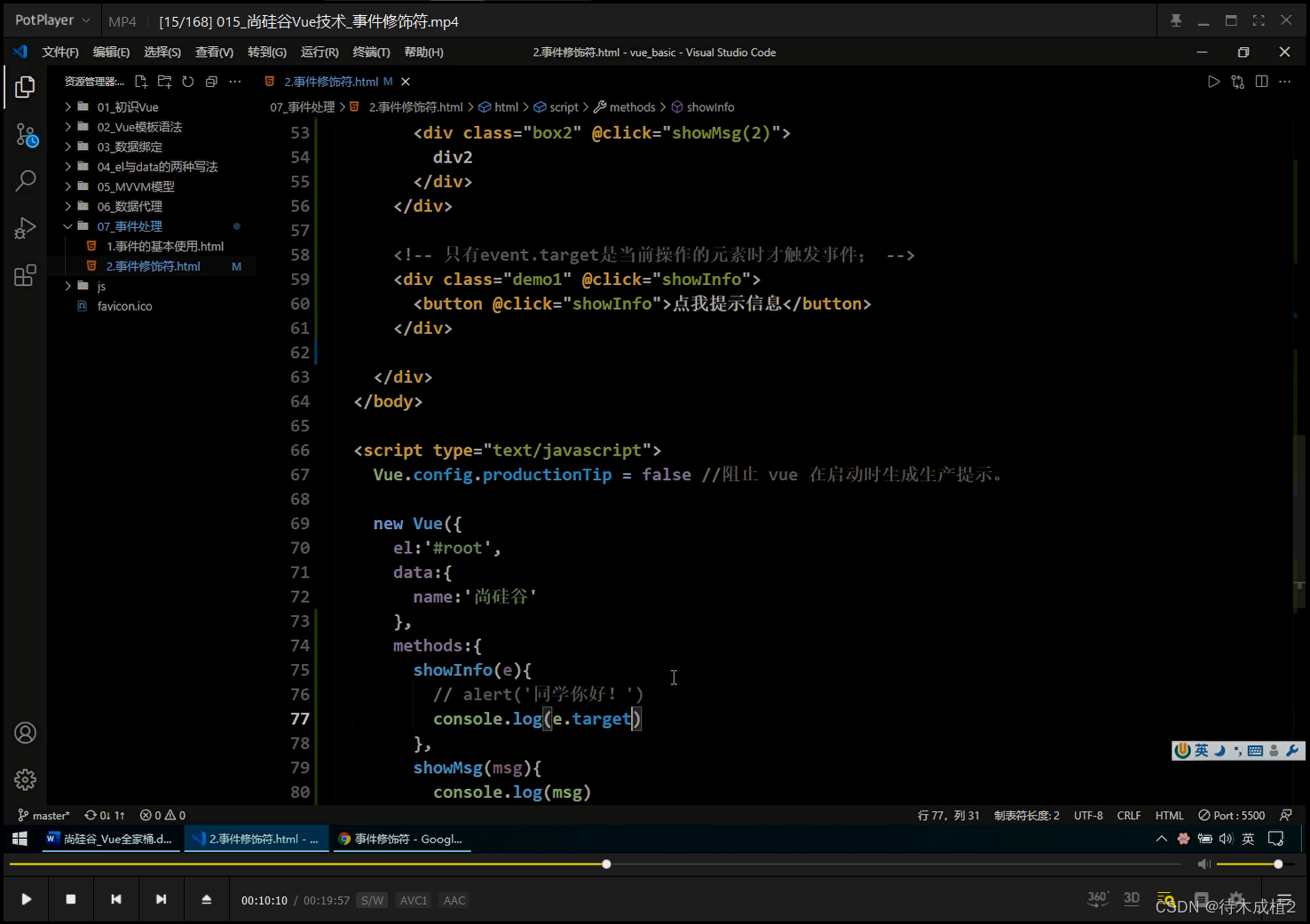
Task: Click the PotPlayer seek bar handle
Action: [606, 864]
